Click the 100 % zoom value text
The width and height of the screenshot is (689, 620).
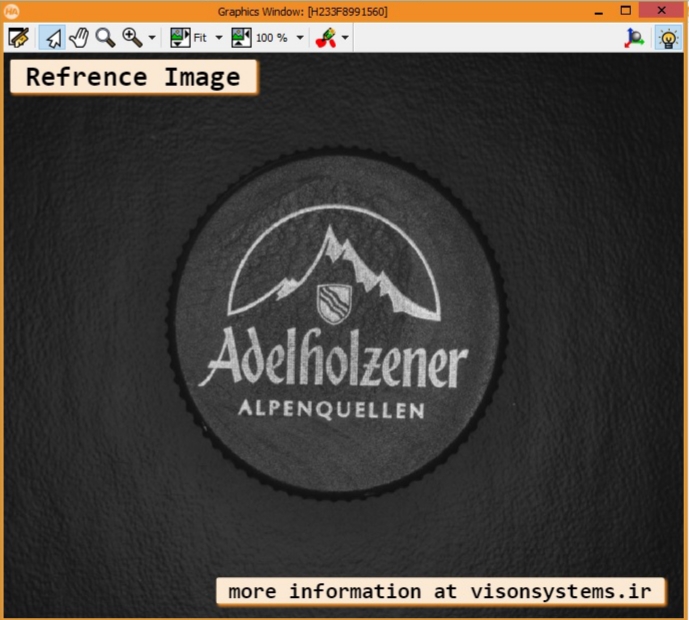tap(272, 38)
